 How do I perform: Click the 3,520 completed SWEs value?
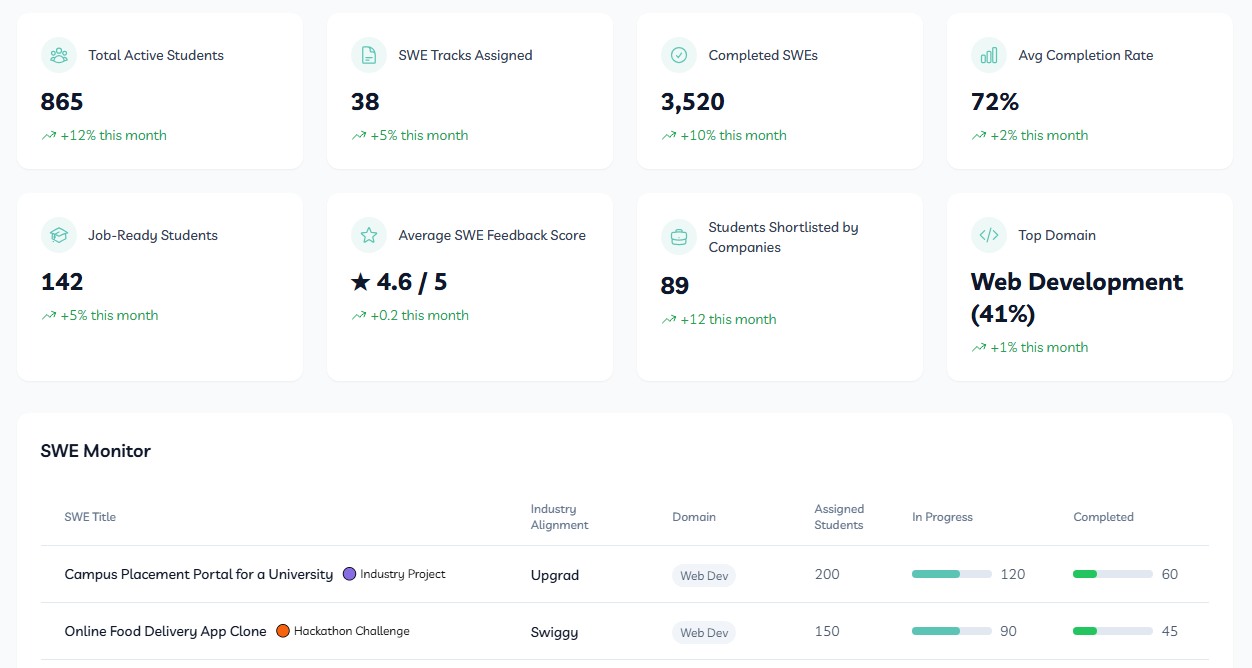(x=693, y=102)
